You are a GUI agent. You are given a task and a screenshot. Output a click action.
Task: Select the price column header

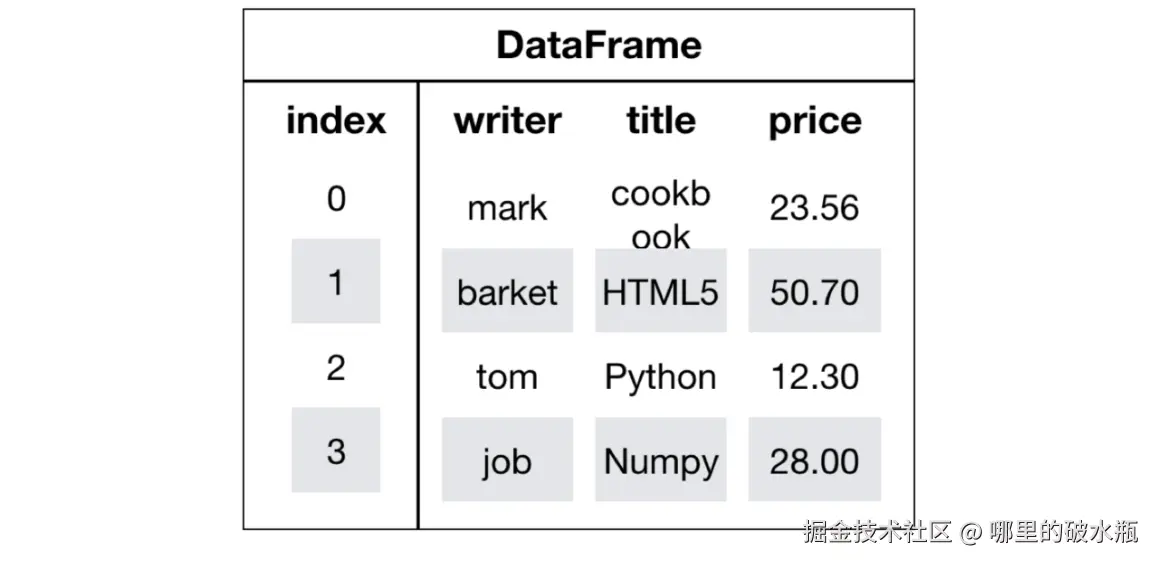click(x=814, y=121)
